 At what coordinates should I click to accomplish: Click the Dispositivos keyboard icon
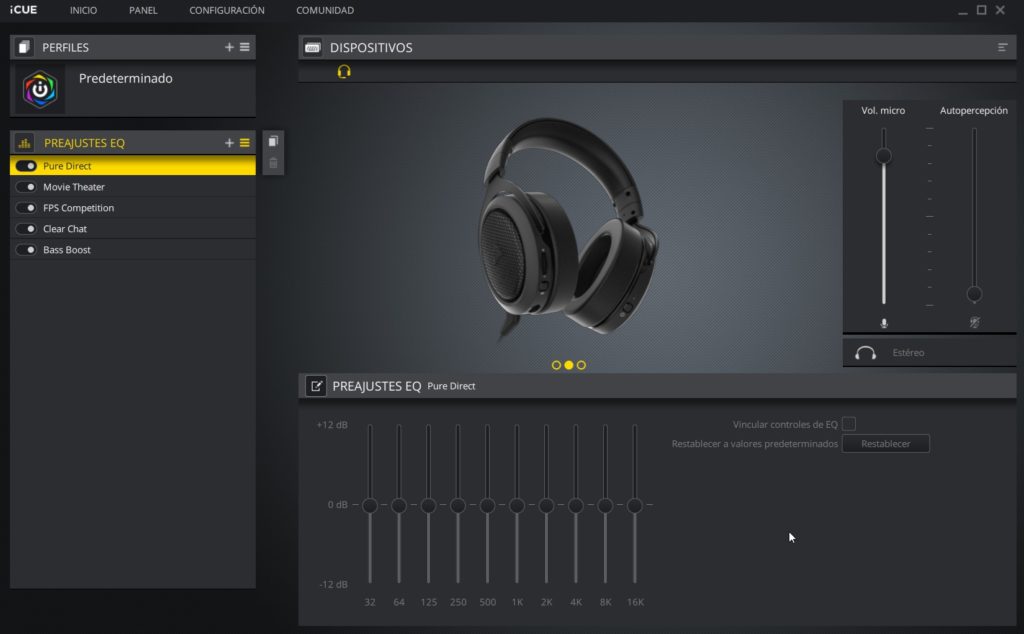pyautogui.click(x=313, y=47)
